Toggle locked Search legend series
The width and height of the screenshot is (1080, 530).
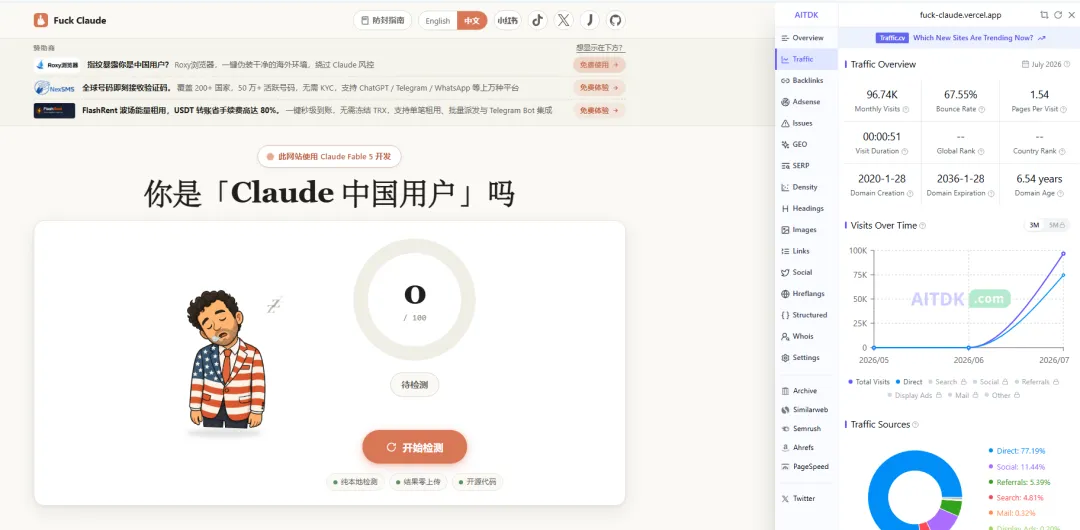[x=947, y=382]
